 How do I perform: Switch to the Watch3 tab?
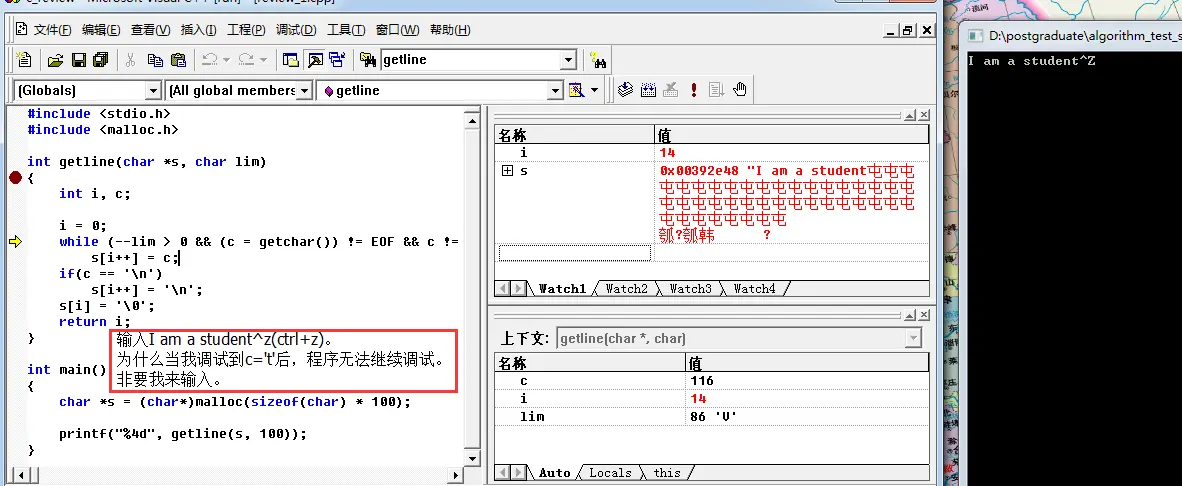coord(691,289)
